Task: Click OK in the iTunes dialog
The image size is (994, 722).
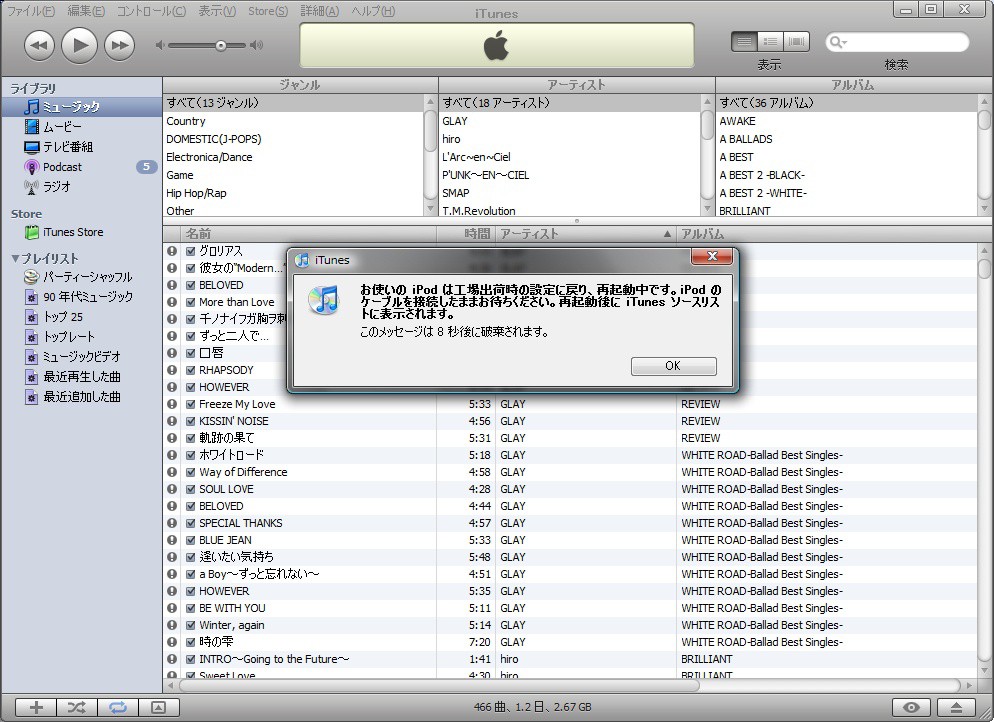Action: pos(673,366)
